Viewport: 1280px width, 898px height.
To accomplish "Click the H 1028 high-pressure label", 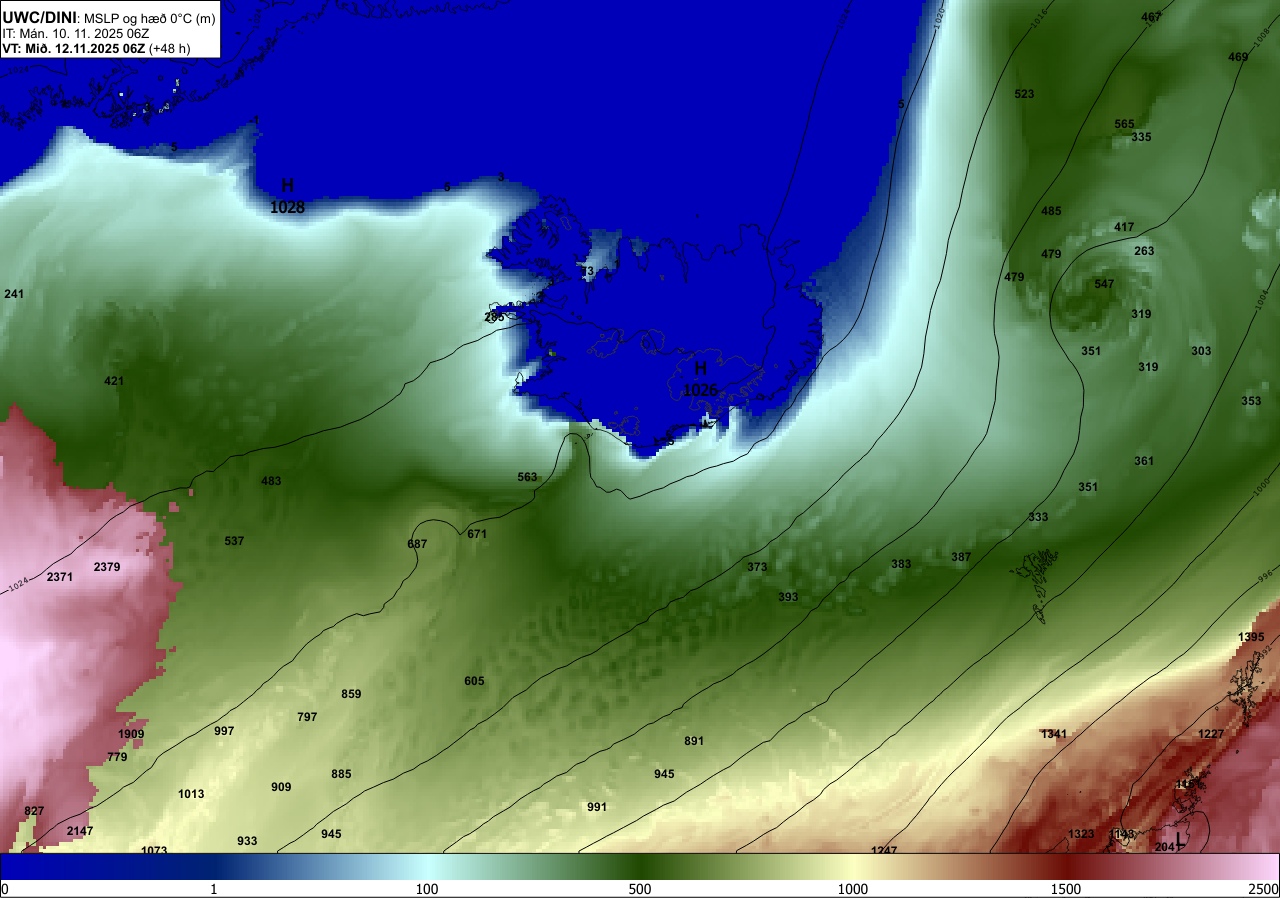I will [x=287, y=196].
